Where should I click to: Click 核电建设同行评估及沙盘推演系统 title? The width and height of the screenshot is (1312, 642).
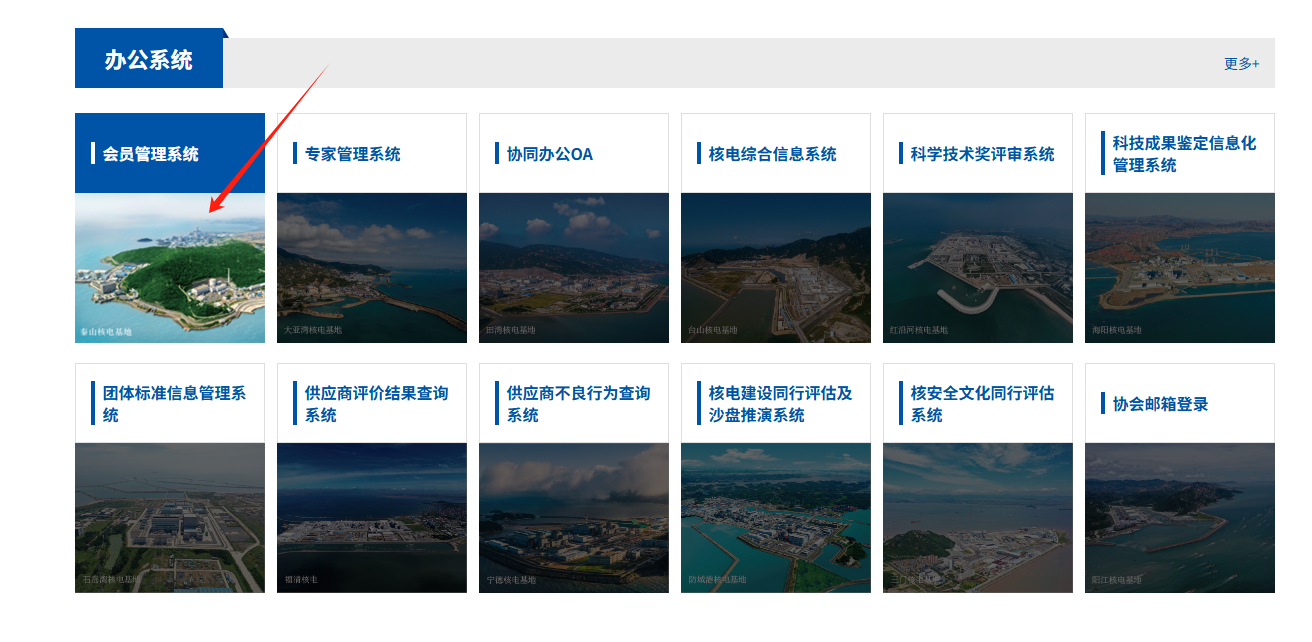780,404
